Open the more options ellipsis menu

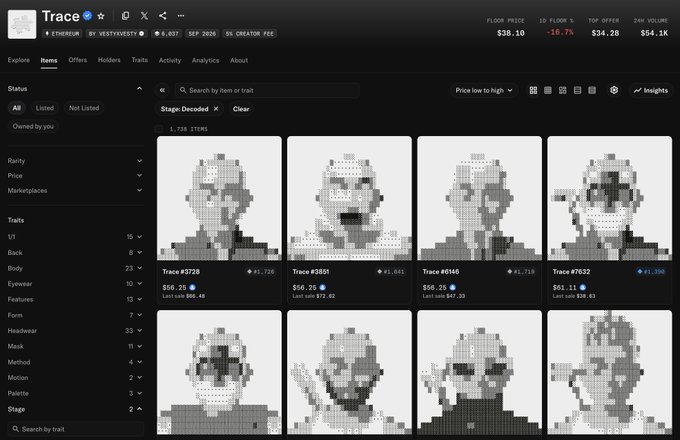pos(181,16)
